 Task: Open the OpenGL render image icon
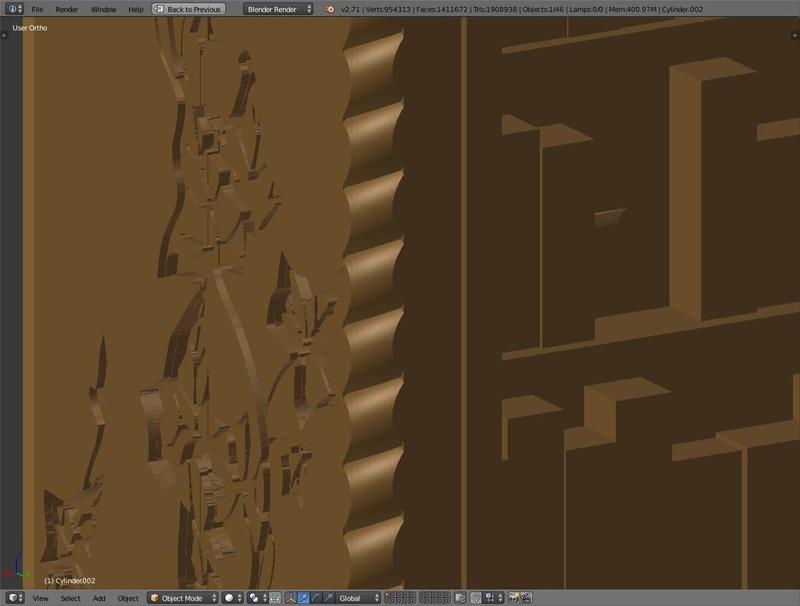click(x=512, y=596)
